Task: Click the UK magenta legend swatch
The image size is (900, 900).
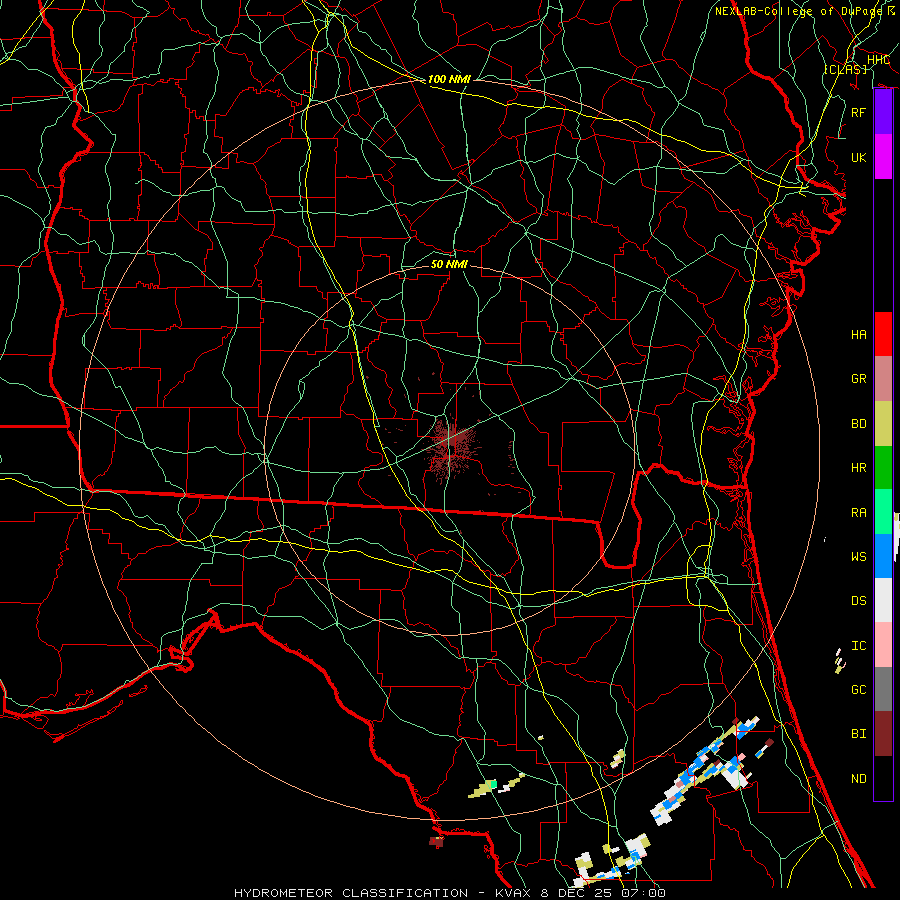Action: 883,157
